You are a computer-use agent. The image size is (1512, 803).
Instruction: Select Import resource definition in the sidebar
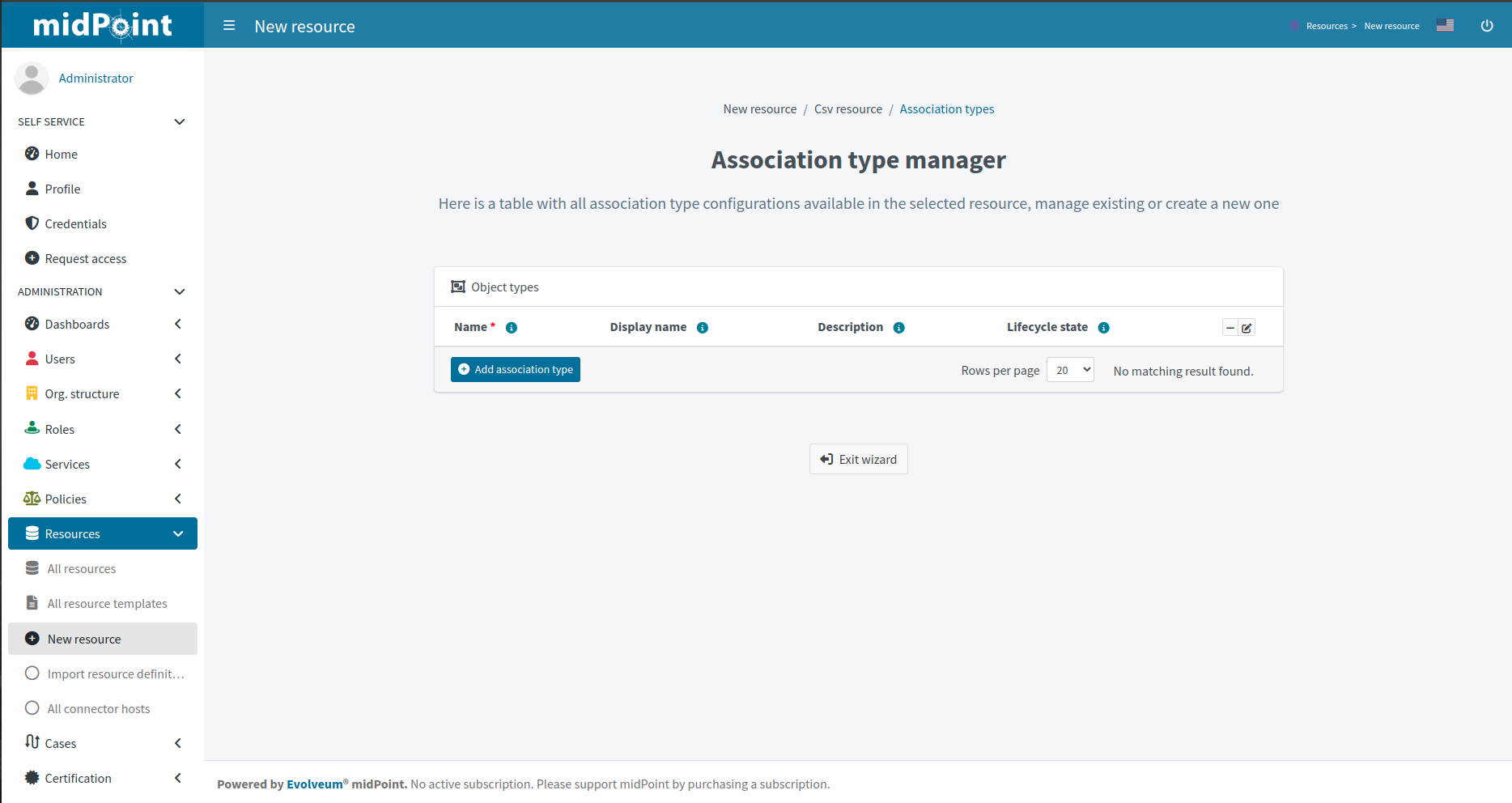(115, 673)
